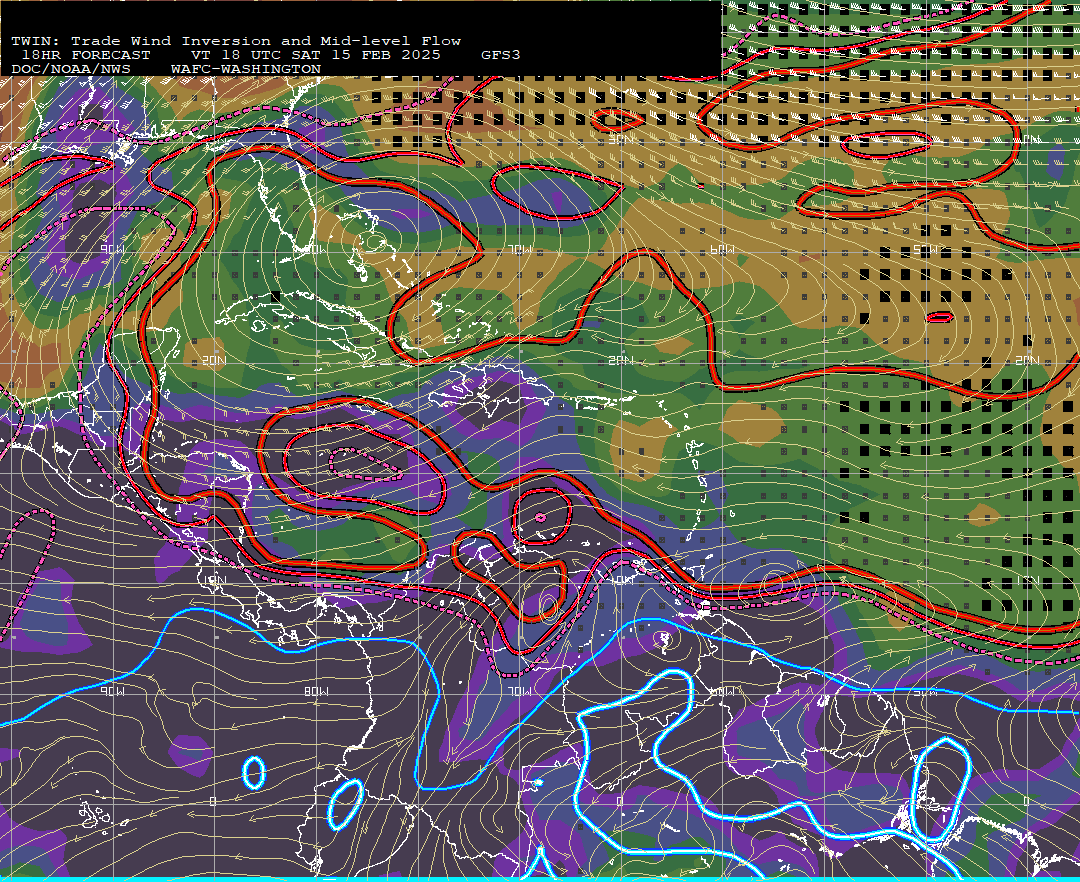Click the 60W label on the 5N grid line
The width and height of the screenshot is (1080, 882).
click(x=722, y=691)
